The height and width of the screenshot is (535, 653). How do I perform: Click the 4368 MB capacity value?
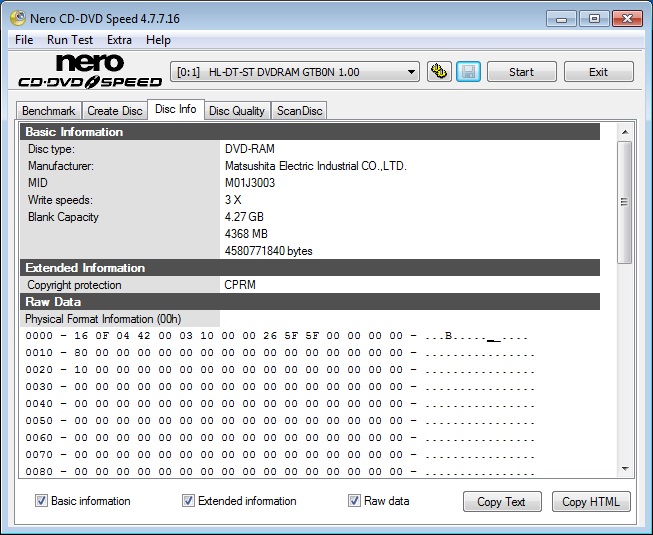[x=246, y=234]
